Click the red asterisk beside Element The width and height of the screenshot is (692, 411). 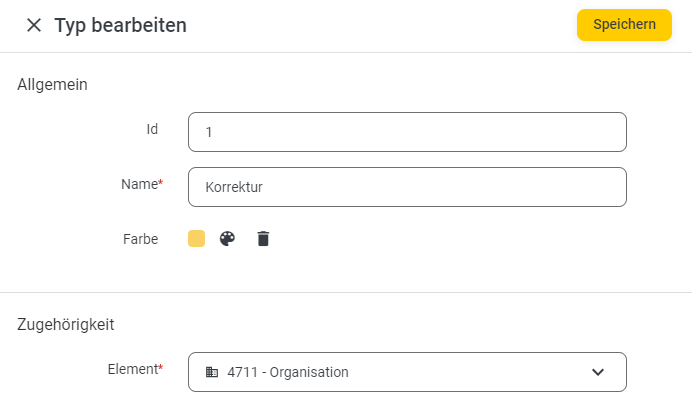tap(161, 366)
